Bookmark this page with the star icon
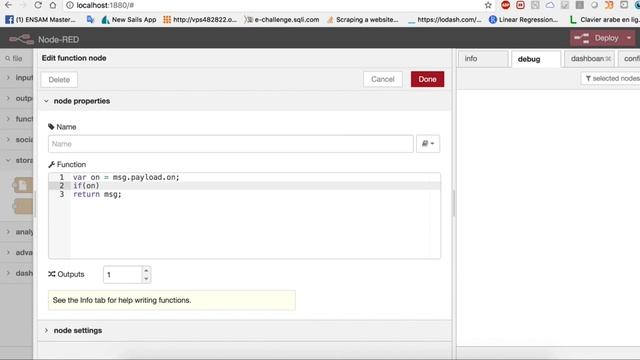 [488, 5]
